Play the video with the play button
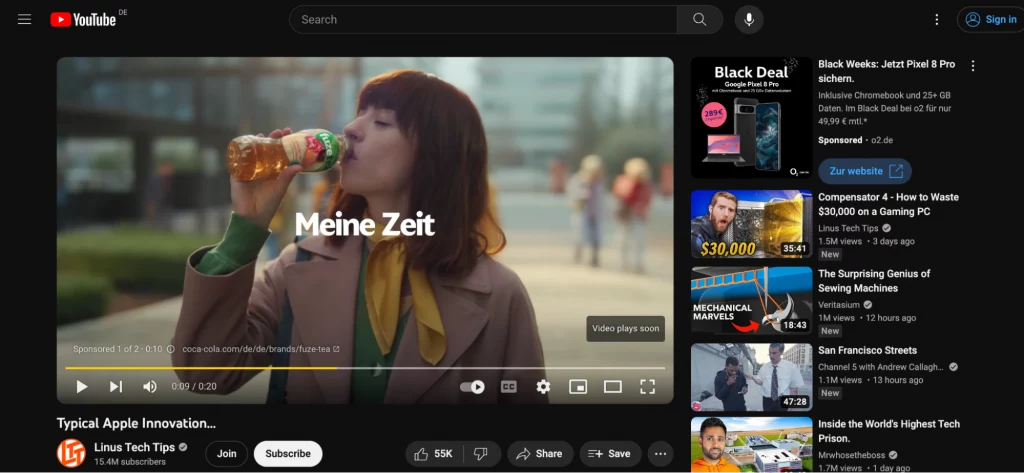The height and width of the screenshot is (473, 1024). tap(82, 387)
